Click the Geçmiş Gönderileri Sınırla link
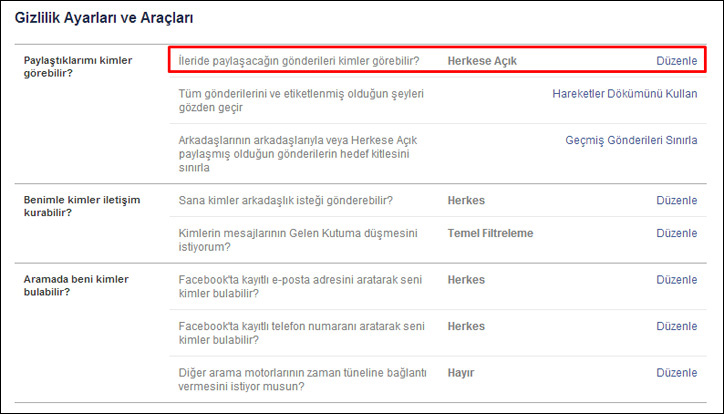Image resolution: width=724 pixels, height=414 pixels. (x=631, y=140)
